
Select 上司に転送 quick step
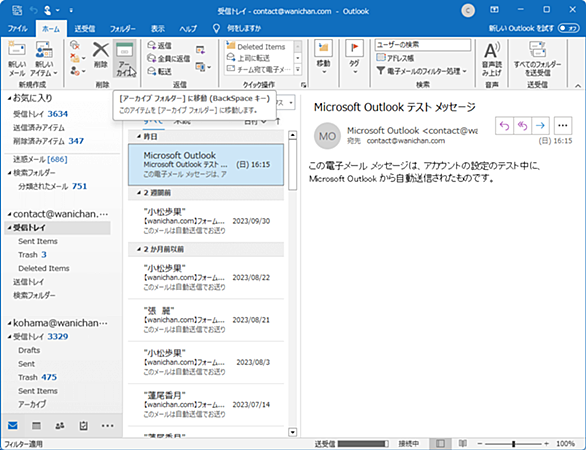click(259, 58)
